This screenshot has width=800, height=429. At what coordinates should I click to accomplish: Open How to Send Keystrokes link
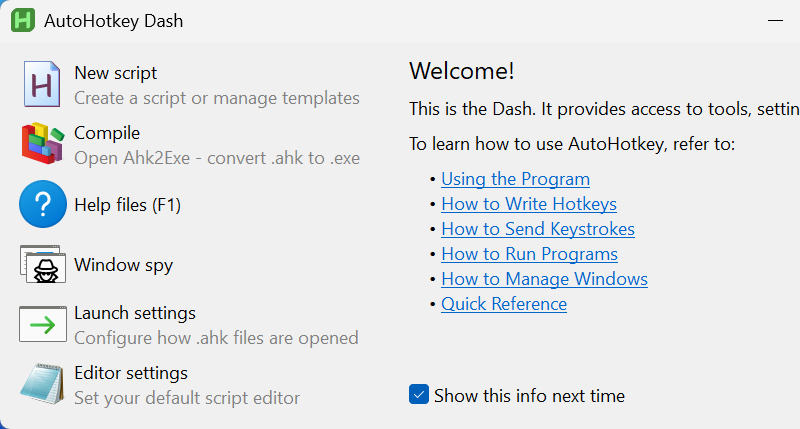coord(538,229)
